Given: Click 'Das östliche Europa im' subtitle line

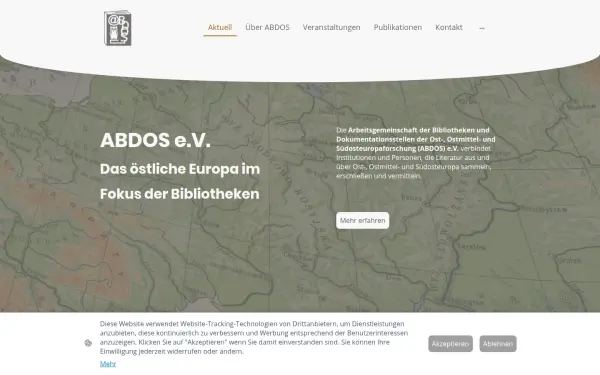Looking at the screenshot, I should coord(180,169).
